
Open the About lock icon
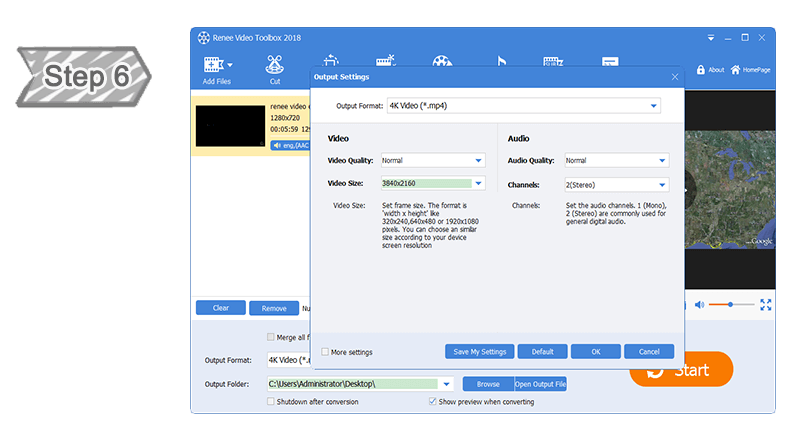tap(700, 70)
